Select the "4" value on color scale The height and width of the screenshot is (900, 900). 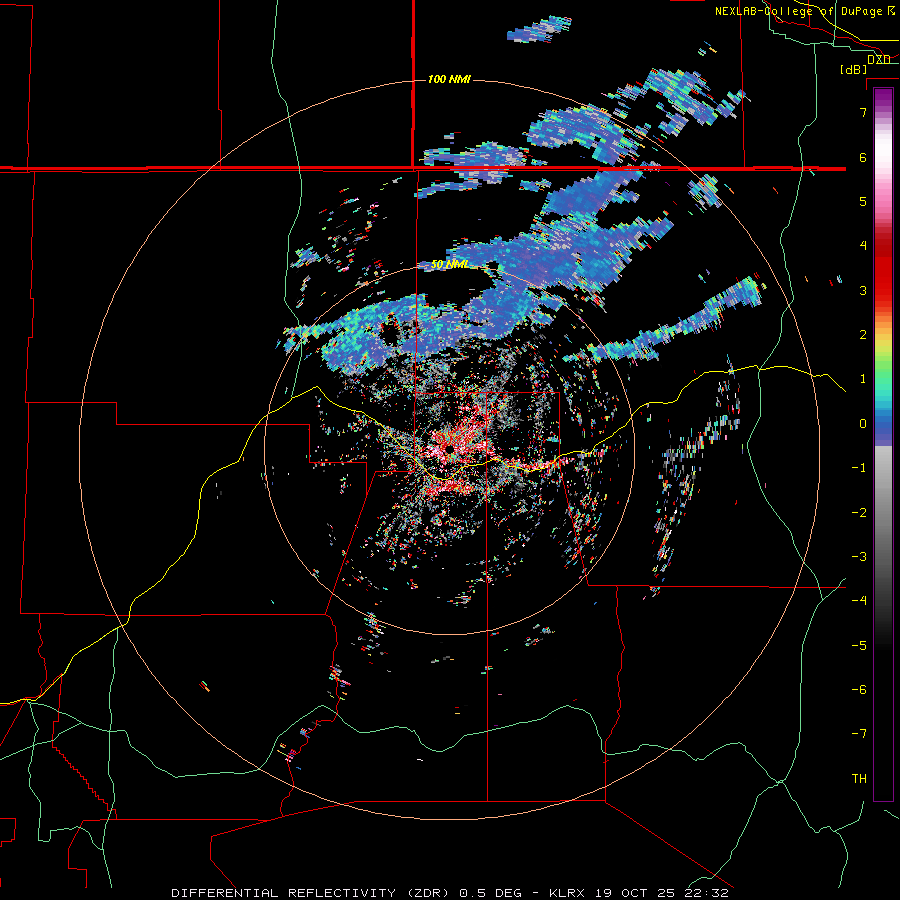point(863,246)
